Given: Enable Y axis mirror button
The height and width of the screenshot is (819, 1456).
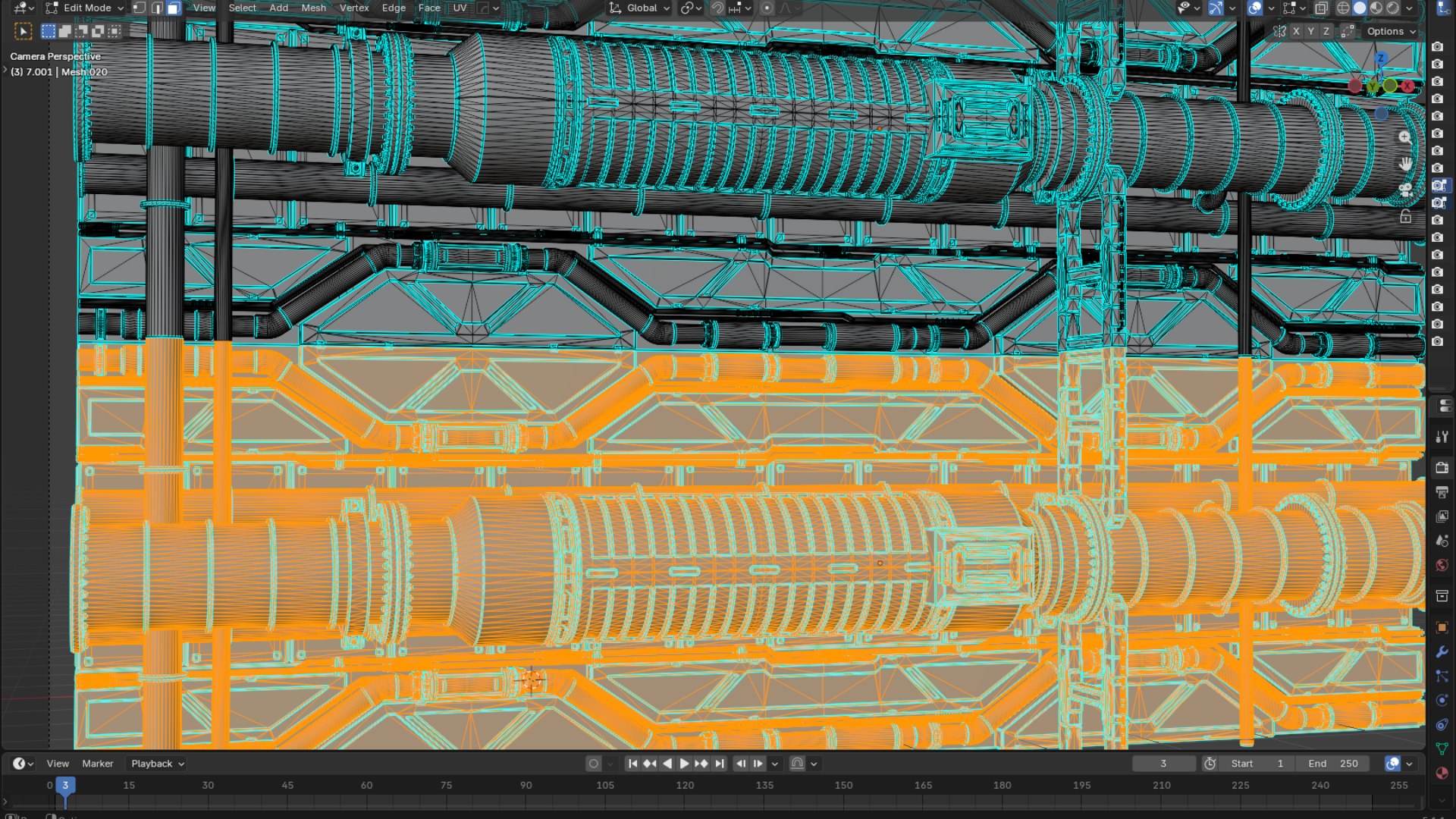Looking at the screenshot, I should [x=1311, y=31].
